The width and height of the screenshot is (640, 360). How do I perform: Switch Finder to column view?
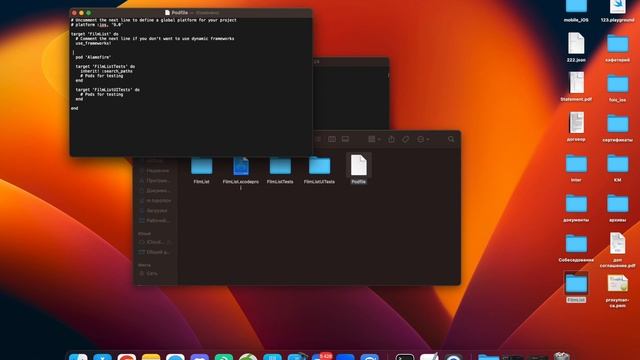pyautogui.click(x=332, y=139)
